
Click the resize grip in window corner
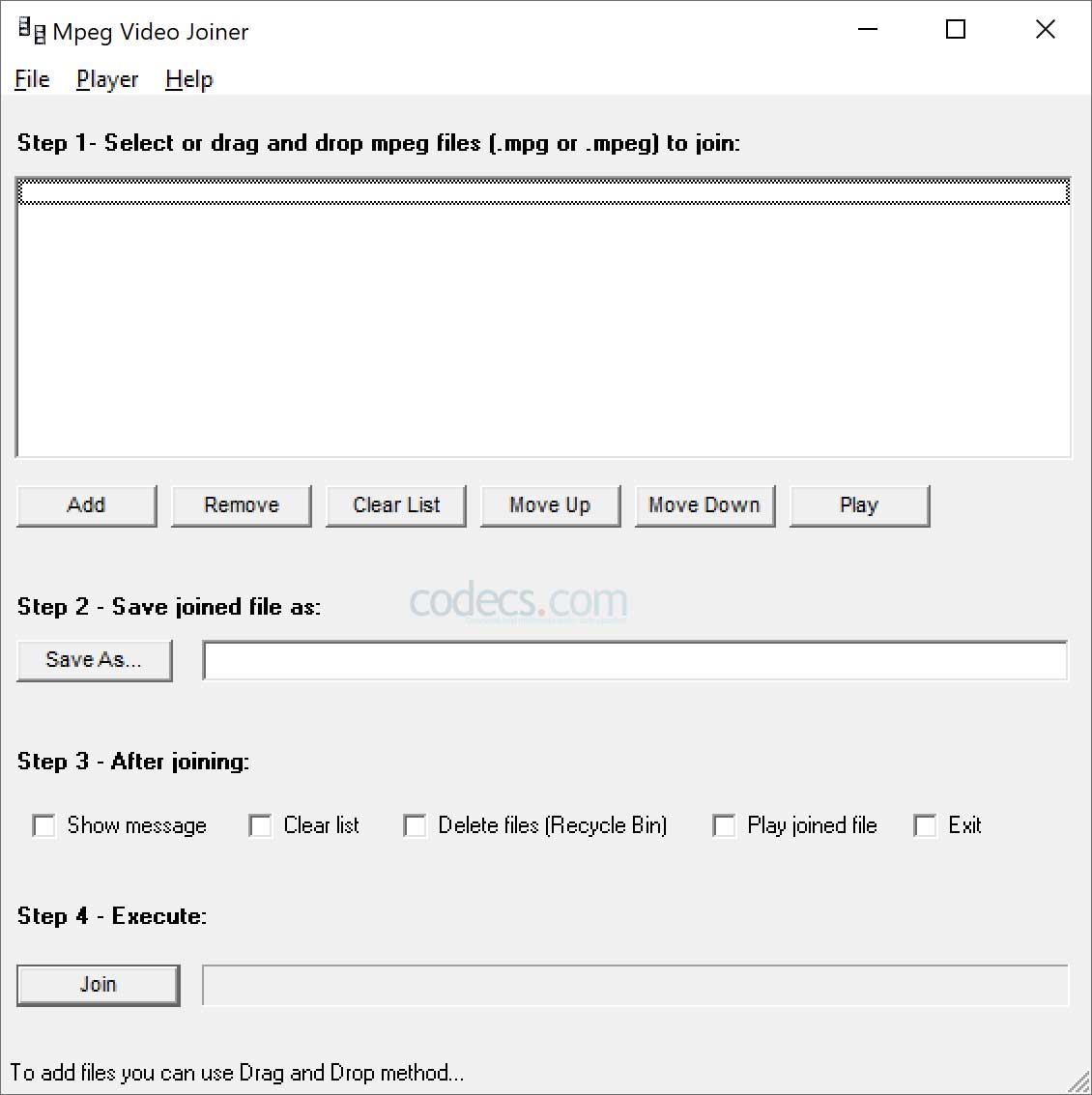pyautogui.click(x=1079, y=1081)
